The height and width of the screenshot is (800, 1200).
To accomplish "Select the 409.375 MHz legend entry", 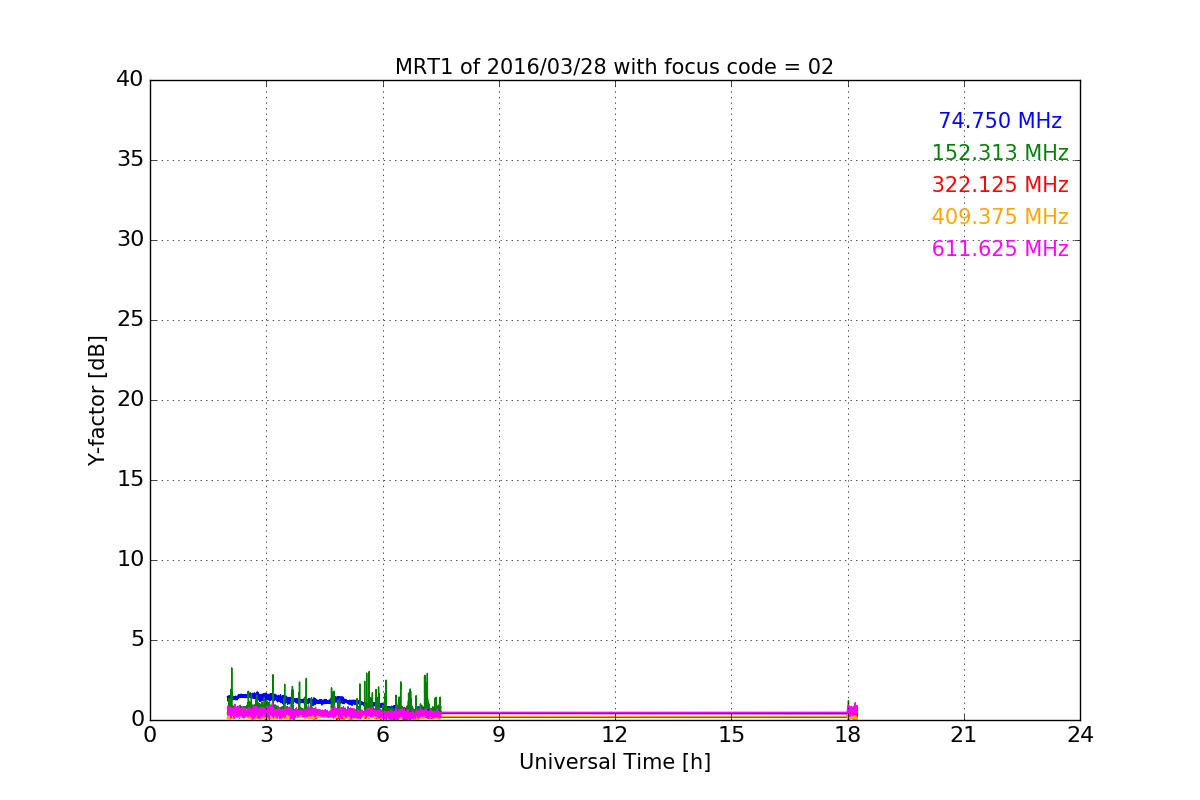I will [x=1000, y=217].
